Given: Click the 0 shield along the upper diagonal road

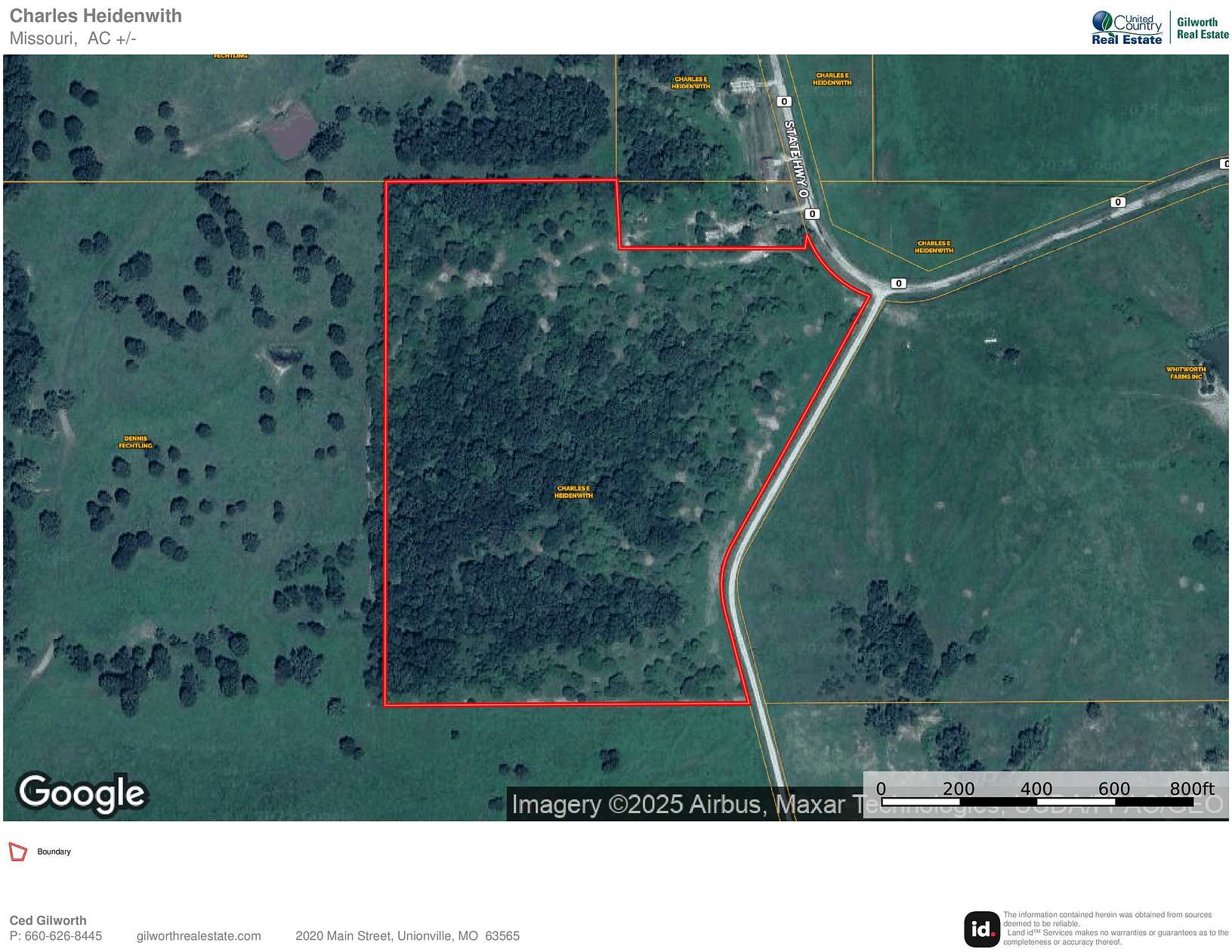Looking at the screenshot, I should (1119, 202).
